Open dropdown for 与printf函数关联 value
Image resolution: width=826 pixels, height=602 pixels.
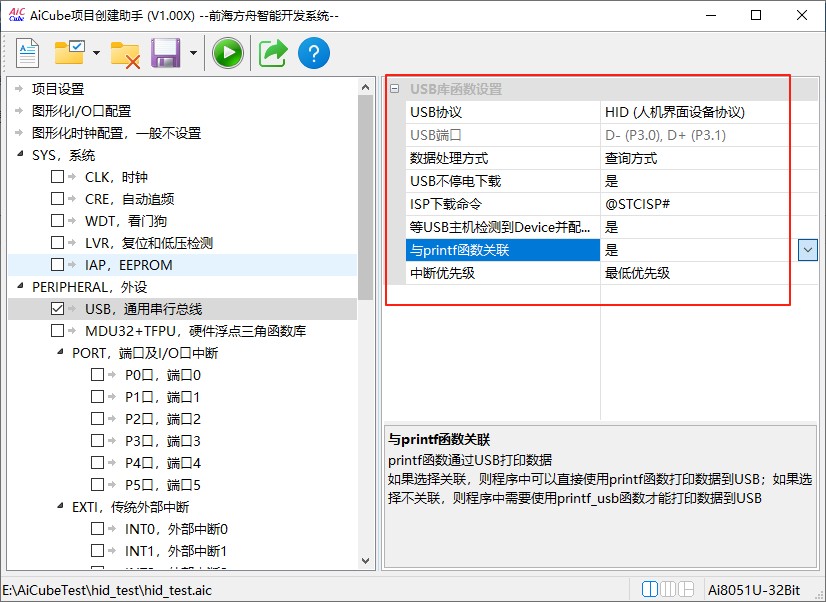click(x=808, y=250)
